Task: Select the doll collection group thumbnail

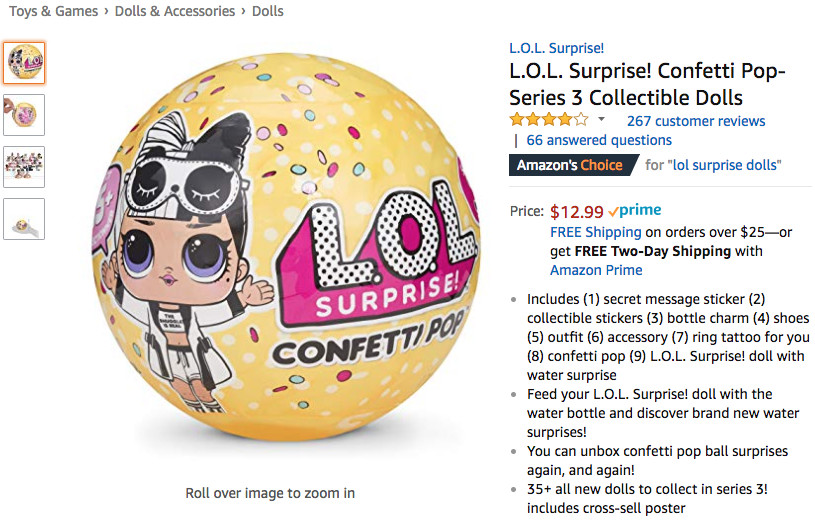Action: coord(24,166)
